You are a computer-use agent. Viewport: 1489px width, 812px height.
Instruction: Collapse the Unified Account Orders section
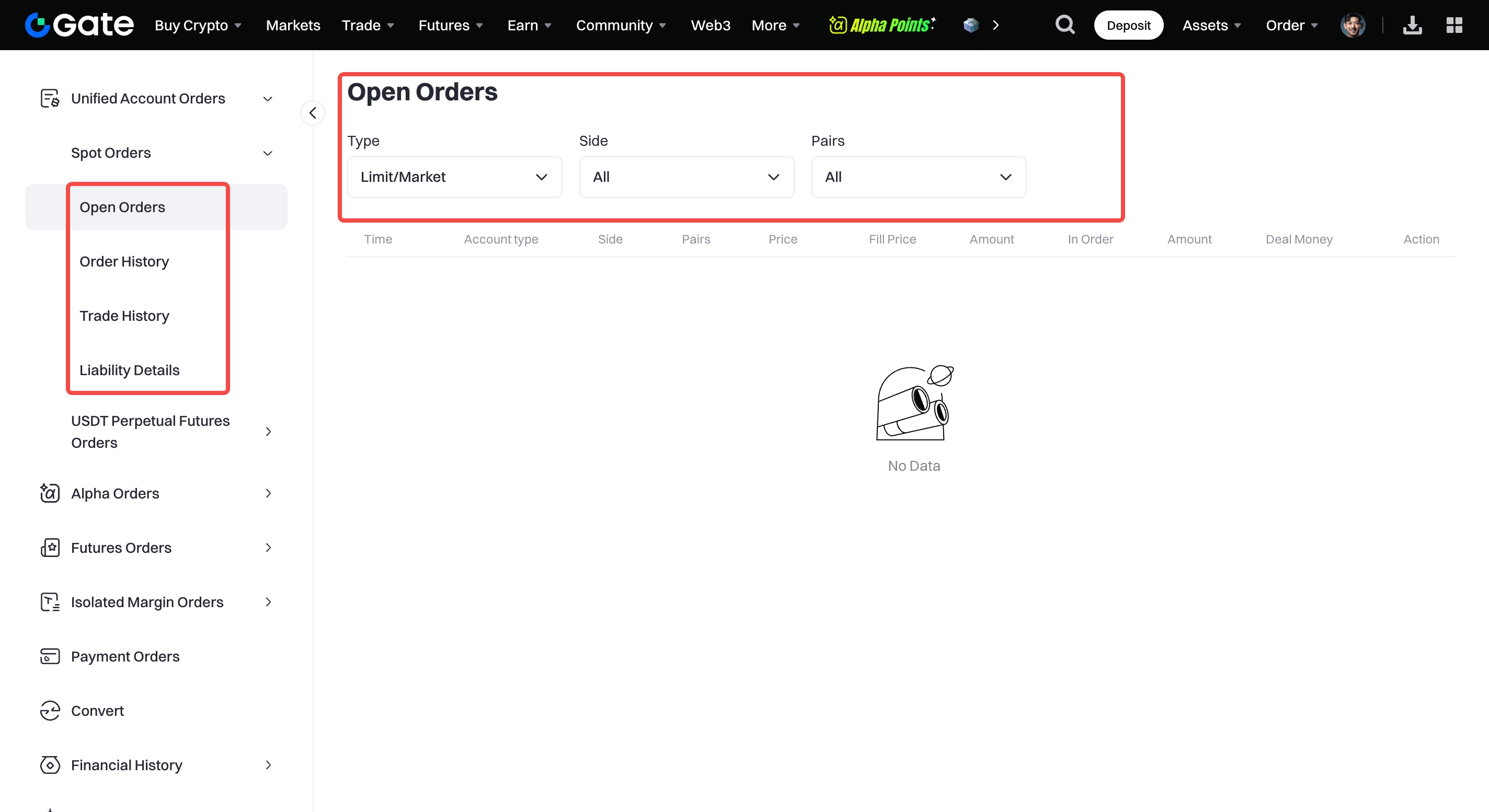point(268,99)
